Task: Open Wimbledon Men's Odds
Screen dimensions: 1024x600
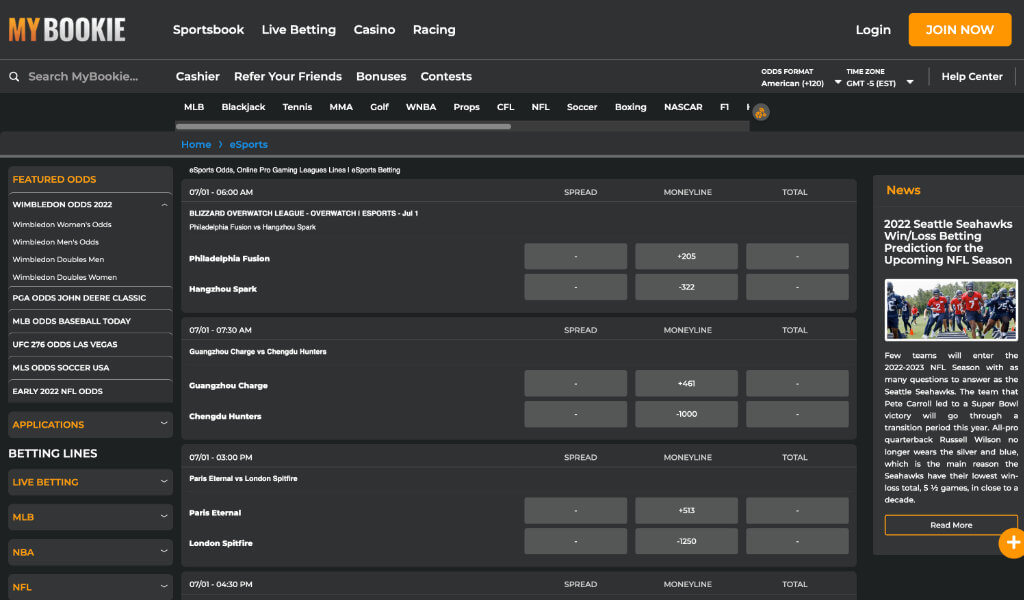Action: [x=56, y=242]
